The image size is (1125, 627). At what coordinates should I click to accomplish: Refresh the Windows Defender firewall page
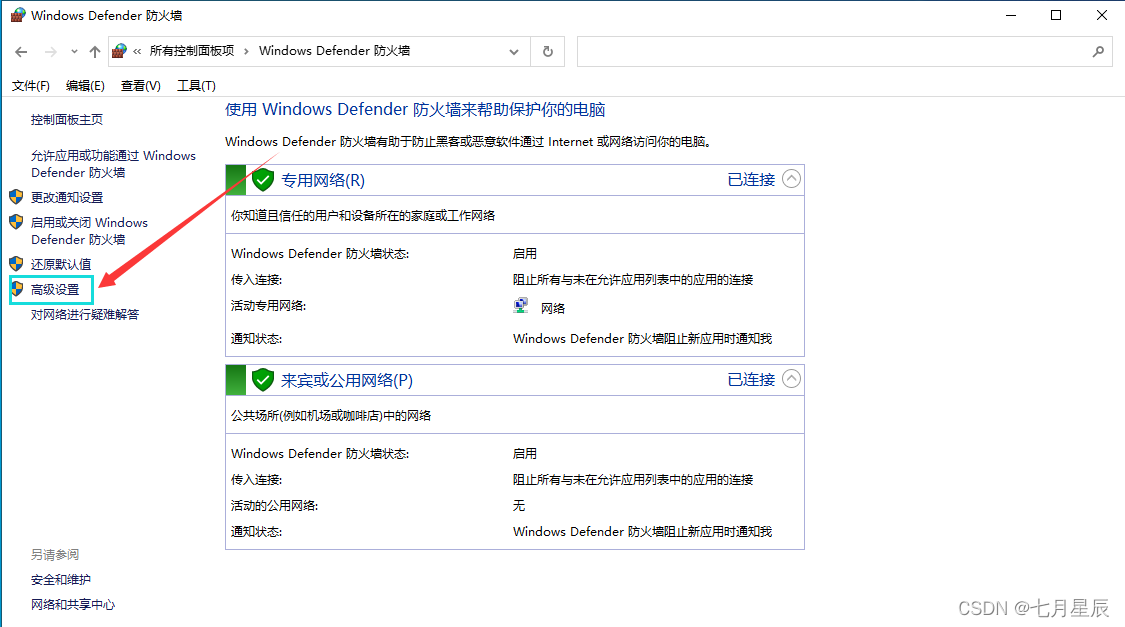pyautogui.click(x=547, y=52)
